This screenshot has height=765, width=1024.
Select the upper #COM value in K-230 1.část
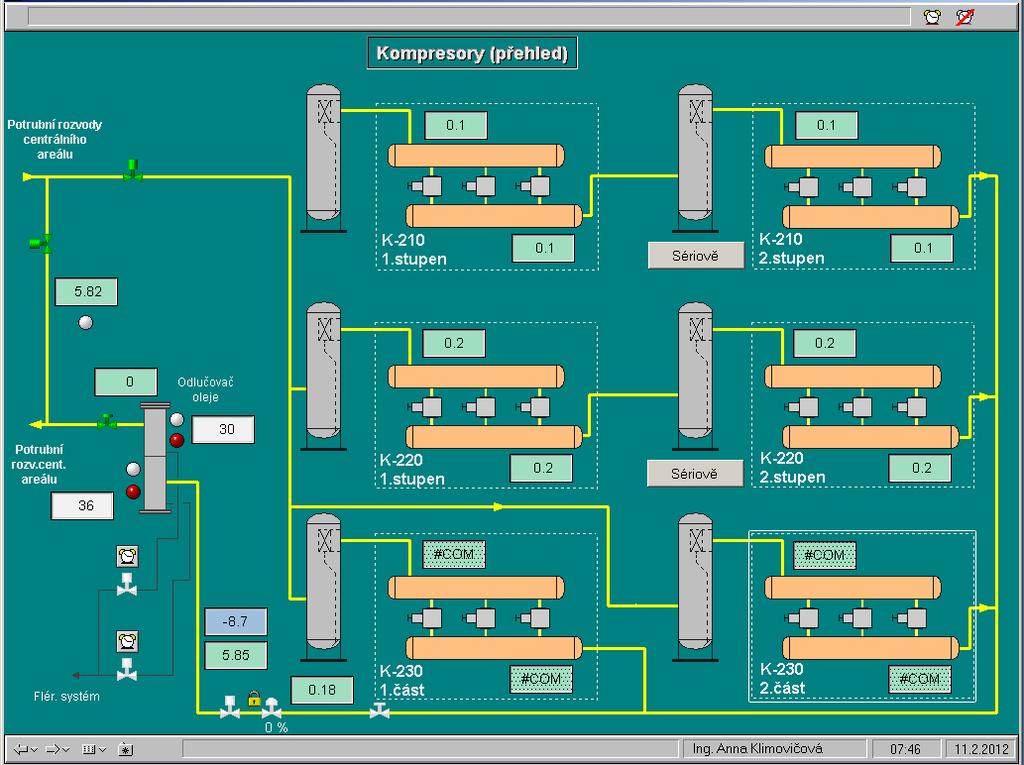(x=454, y=555)
